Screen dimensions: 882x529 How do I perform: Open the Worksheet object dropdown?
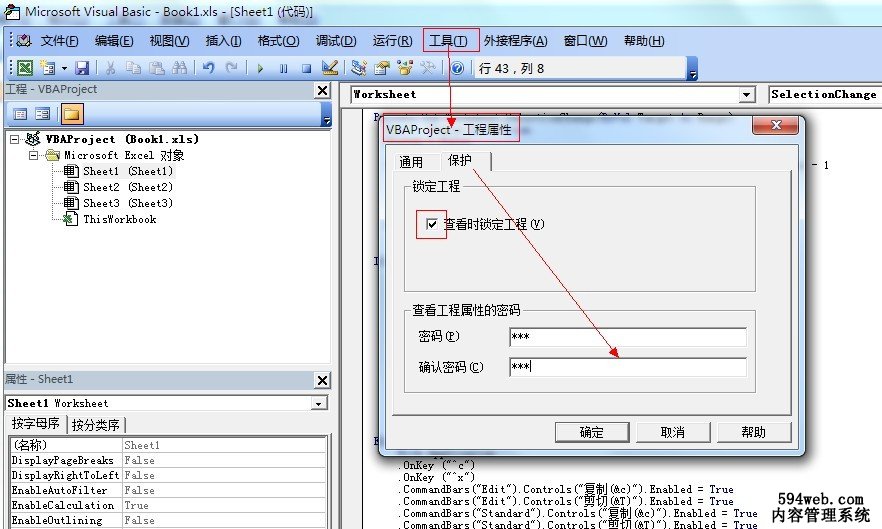[746, 95]
